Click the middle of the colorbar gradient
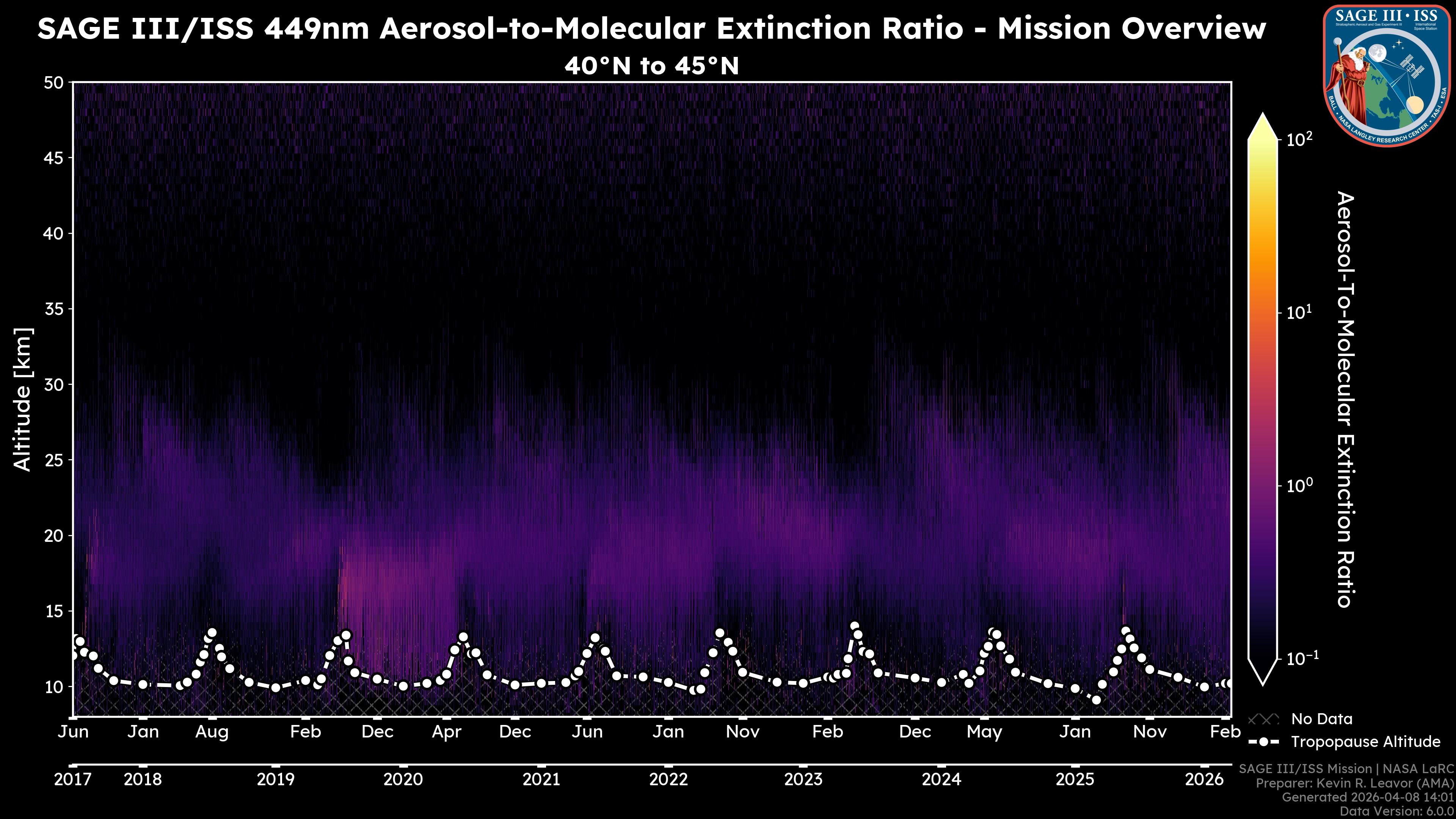The height and width of the screenshot is (819, 1456). [x=1263, y=399]
